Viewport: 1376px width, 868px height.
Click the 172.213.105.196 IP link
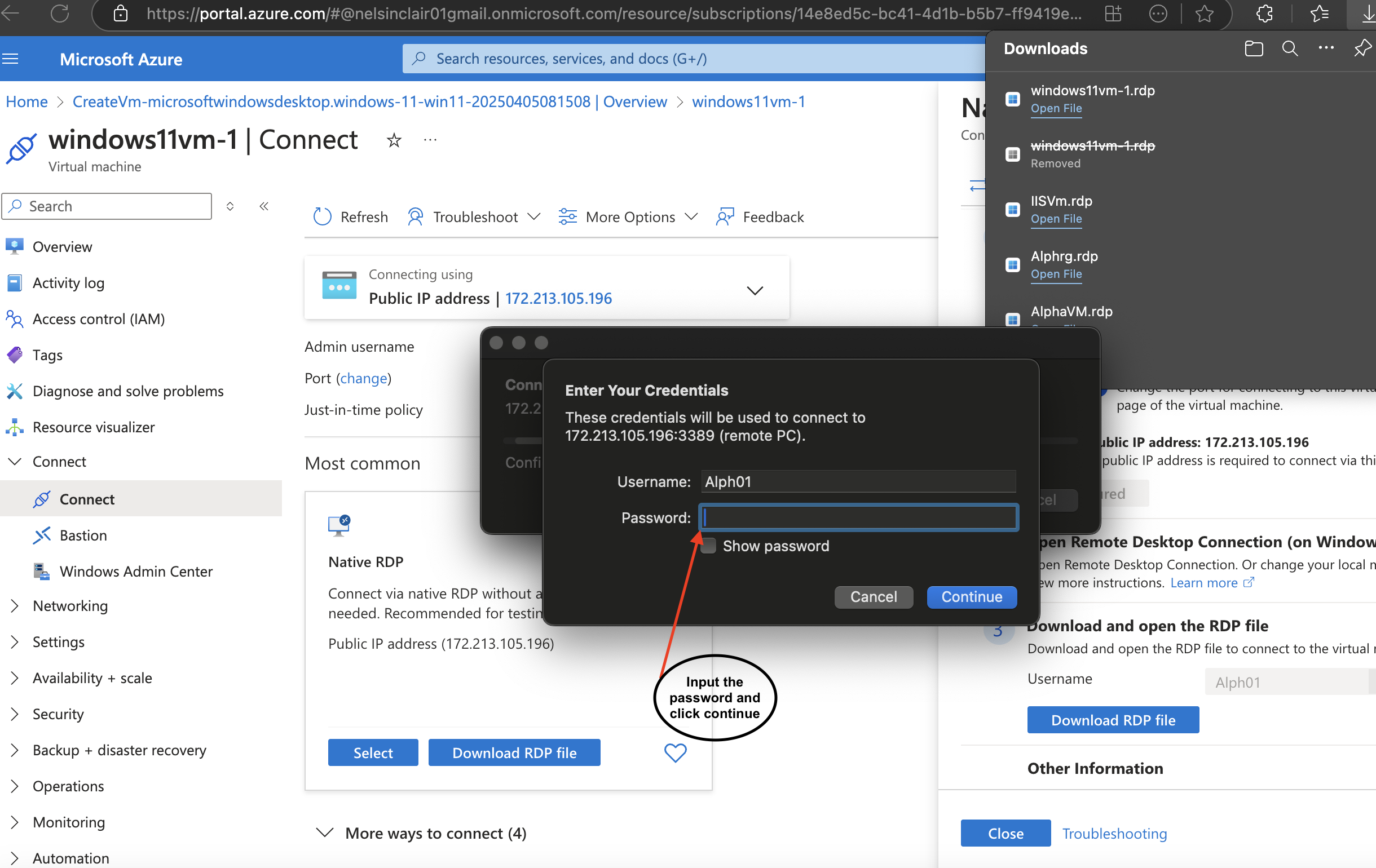point(558,298)
